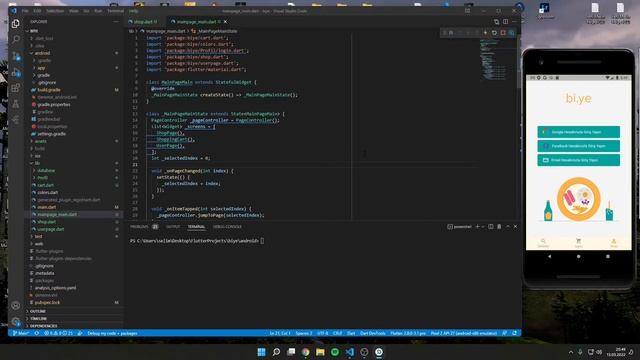Screen dimensions: 640x360
Task: Click the kill terminal trash icon
Action: [x=499, y=227]
